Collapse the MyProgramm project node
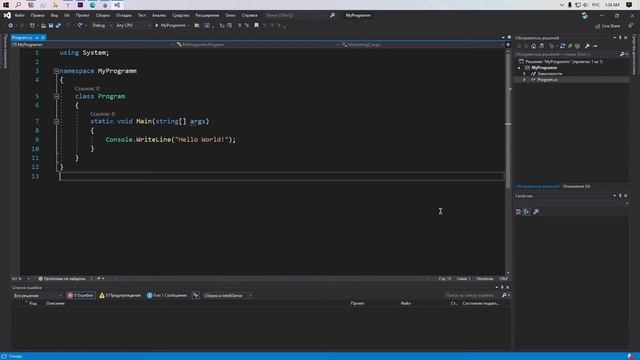The height and width of the screenshot is (360, 640). pos(520,68)
